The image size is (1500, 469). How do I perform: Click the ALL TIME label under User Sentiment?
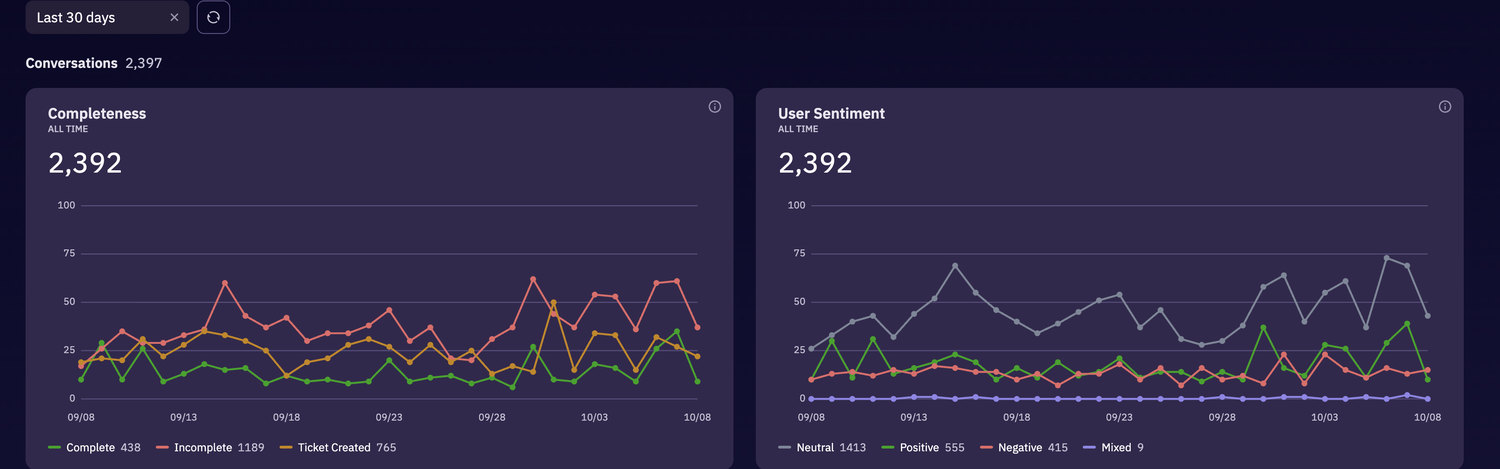[798, 129]
